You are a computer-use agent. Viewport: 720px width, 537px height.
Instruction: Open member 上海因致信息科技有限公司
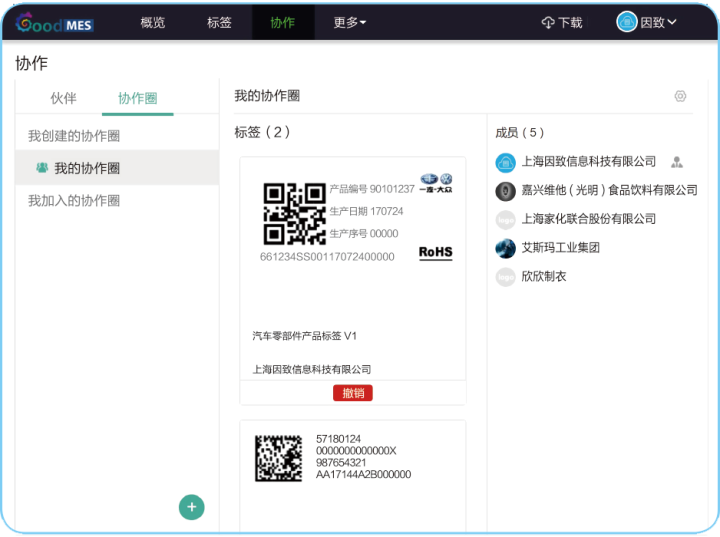pos(589,162)
